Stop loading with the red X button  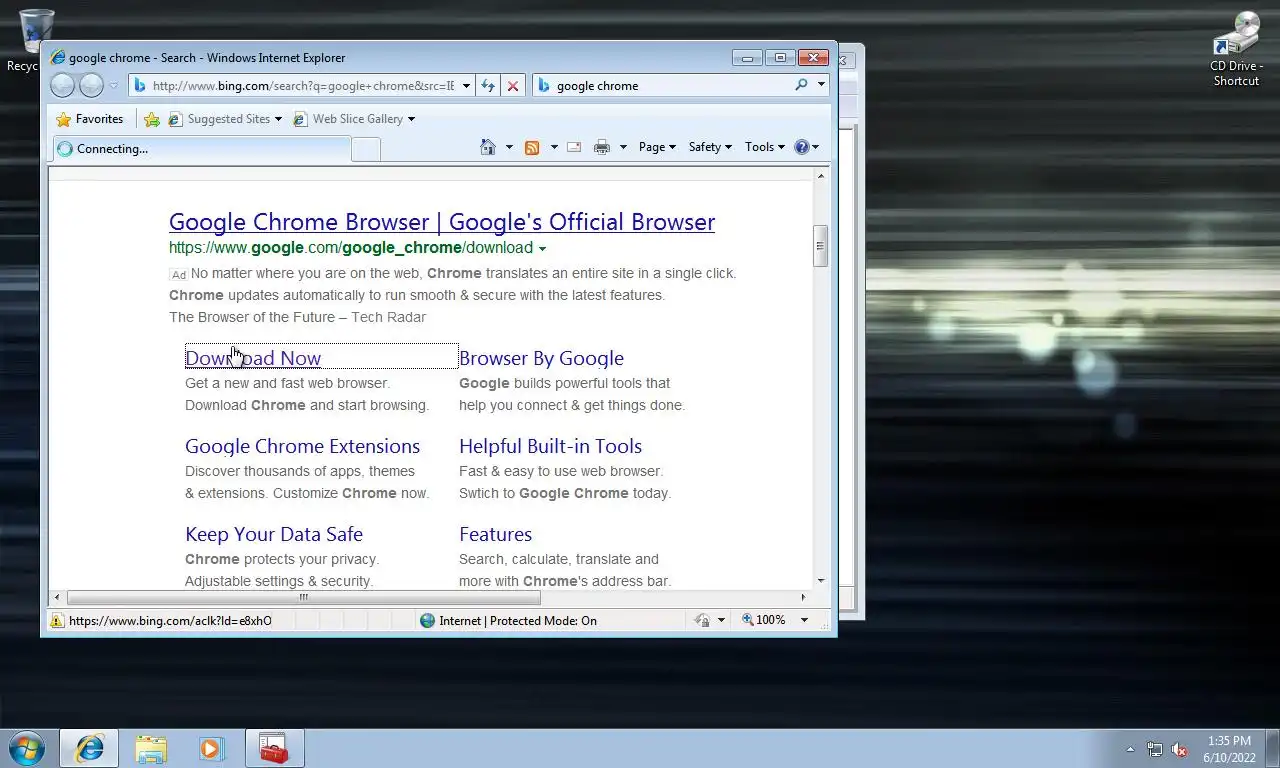513,86
